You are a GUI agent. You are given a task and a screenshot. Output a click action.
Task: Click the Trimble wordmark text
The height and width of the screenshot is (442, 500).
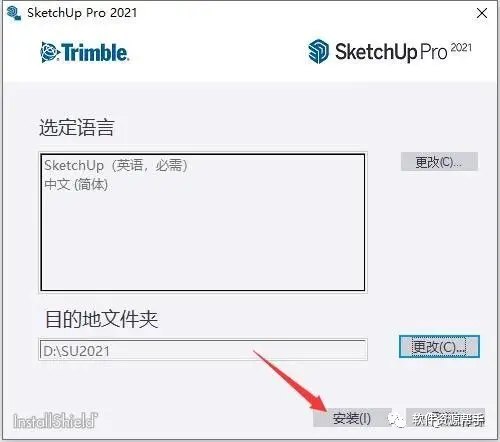click(95, 52)
